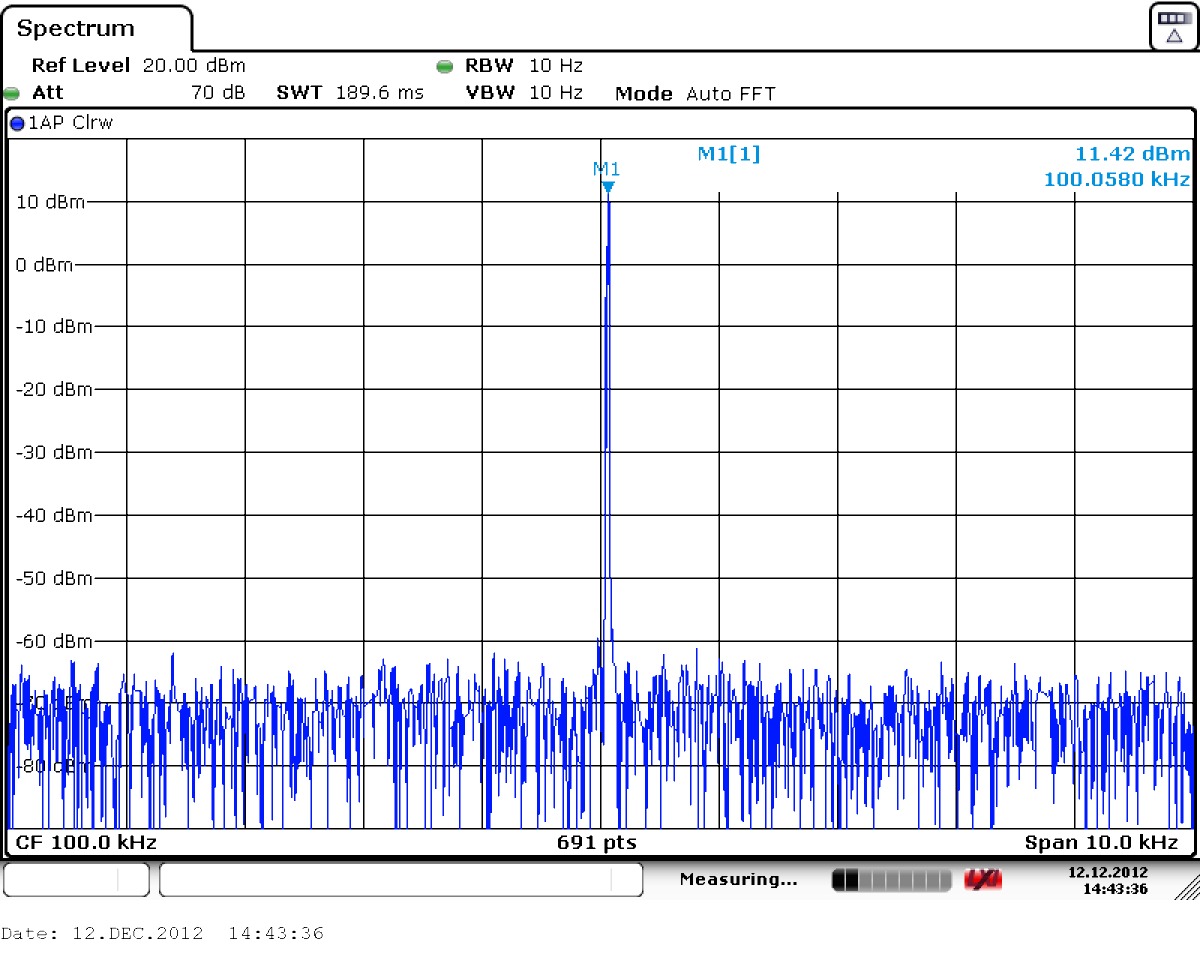Click the -40 dBm axis label
This screenshot has height=969, width=1200.
point(57,515)
